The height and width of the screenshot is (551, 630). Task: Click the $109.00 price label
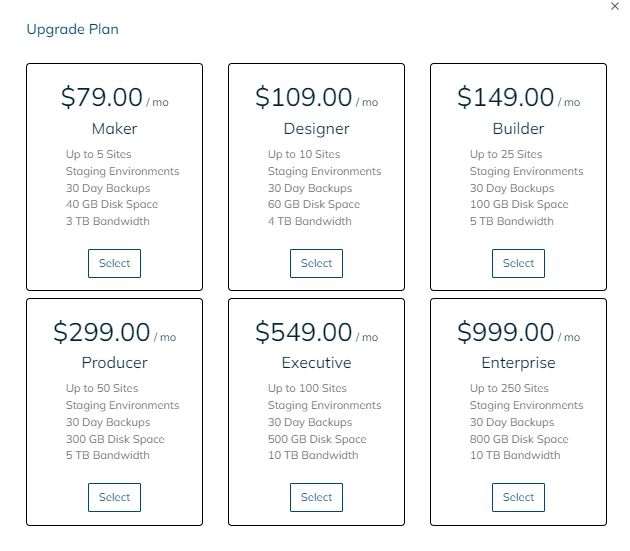(304, 97)
